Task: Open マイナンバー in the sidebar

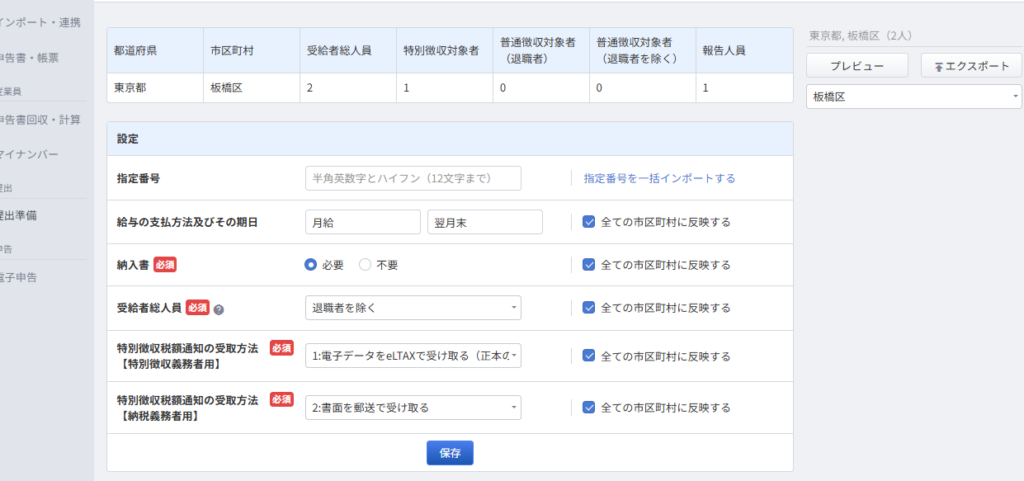Action: [x=30, y=154]
